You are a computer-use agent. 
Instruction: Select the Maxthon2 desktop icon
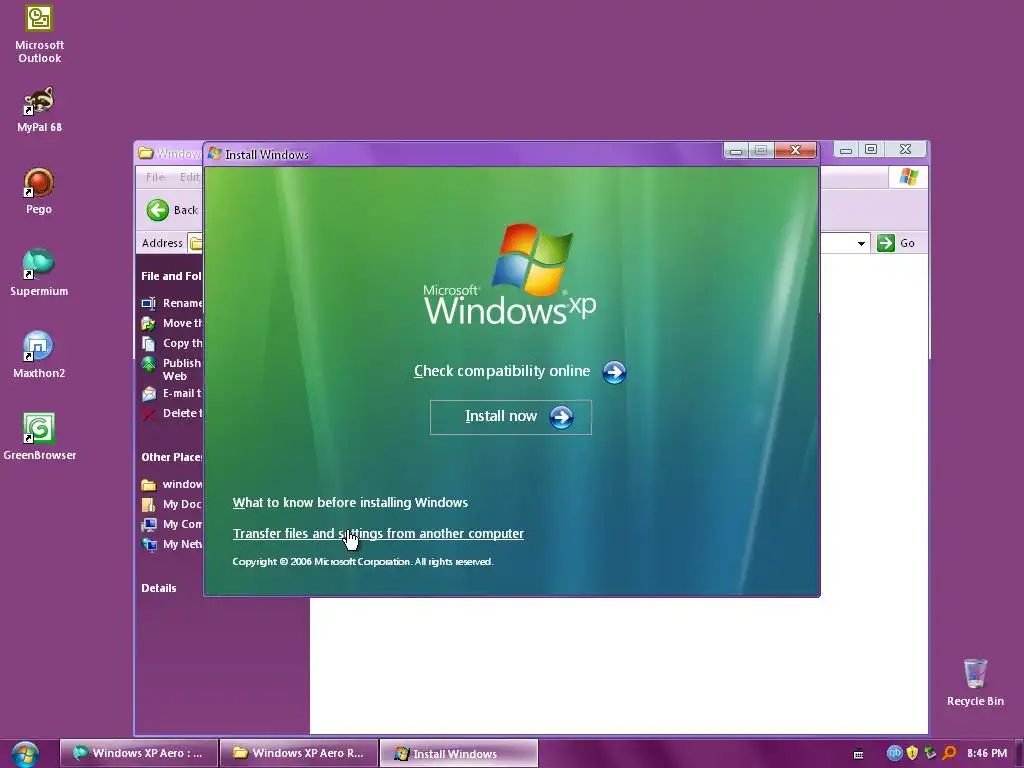coord(39,355)
